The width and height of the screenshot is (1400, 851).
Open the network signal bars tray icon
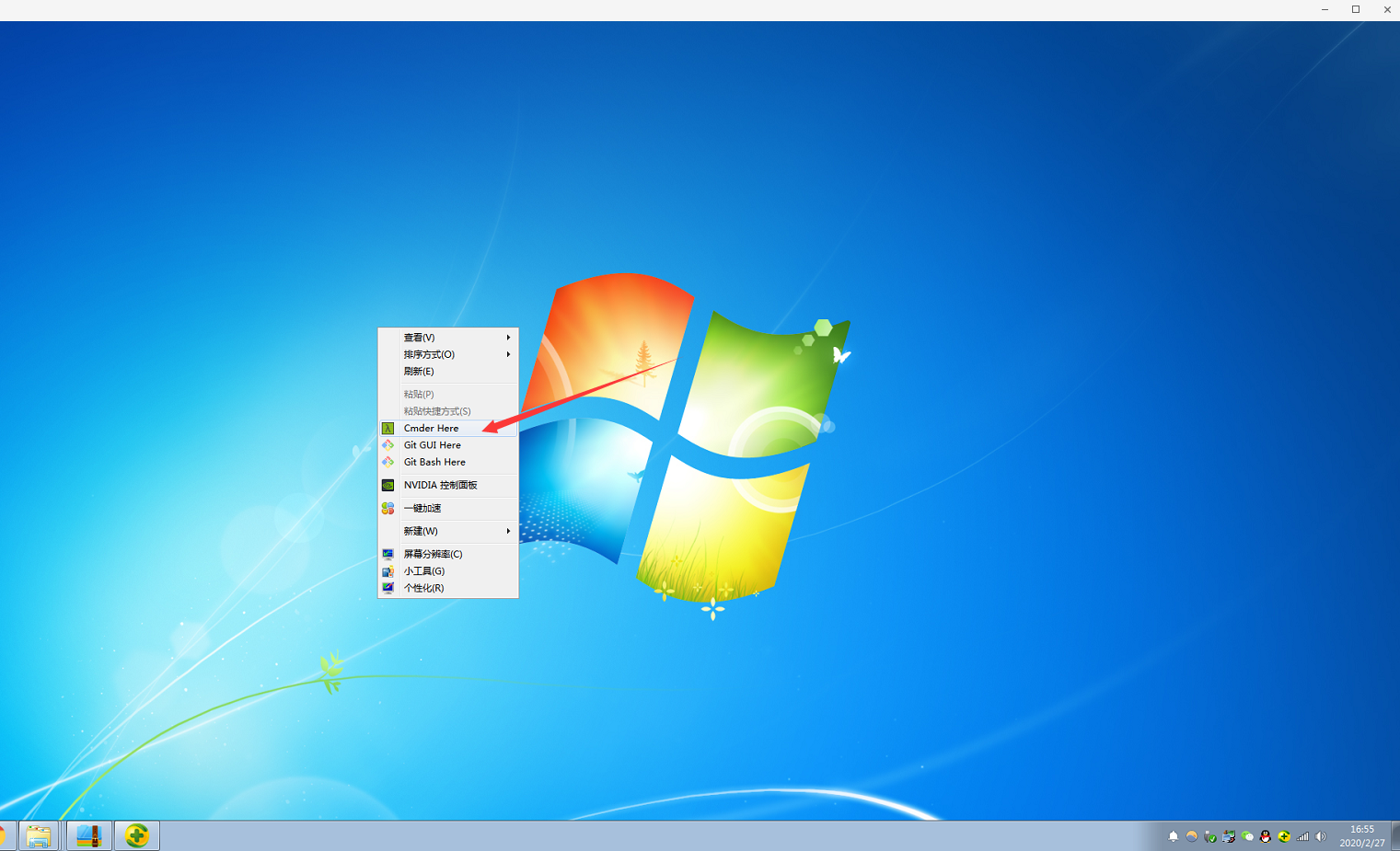point(1302,836)
